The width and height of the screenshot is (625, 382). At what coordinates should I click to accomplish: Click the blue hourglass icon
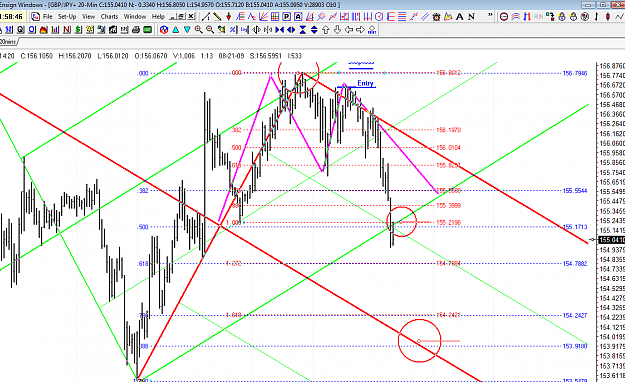click(x=303, y=30)
